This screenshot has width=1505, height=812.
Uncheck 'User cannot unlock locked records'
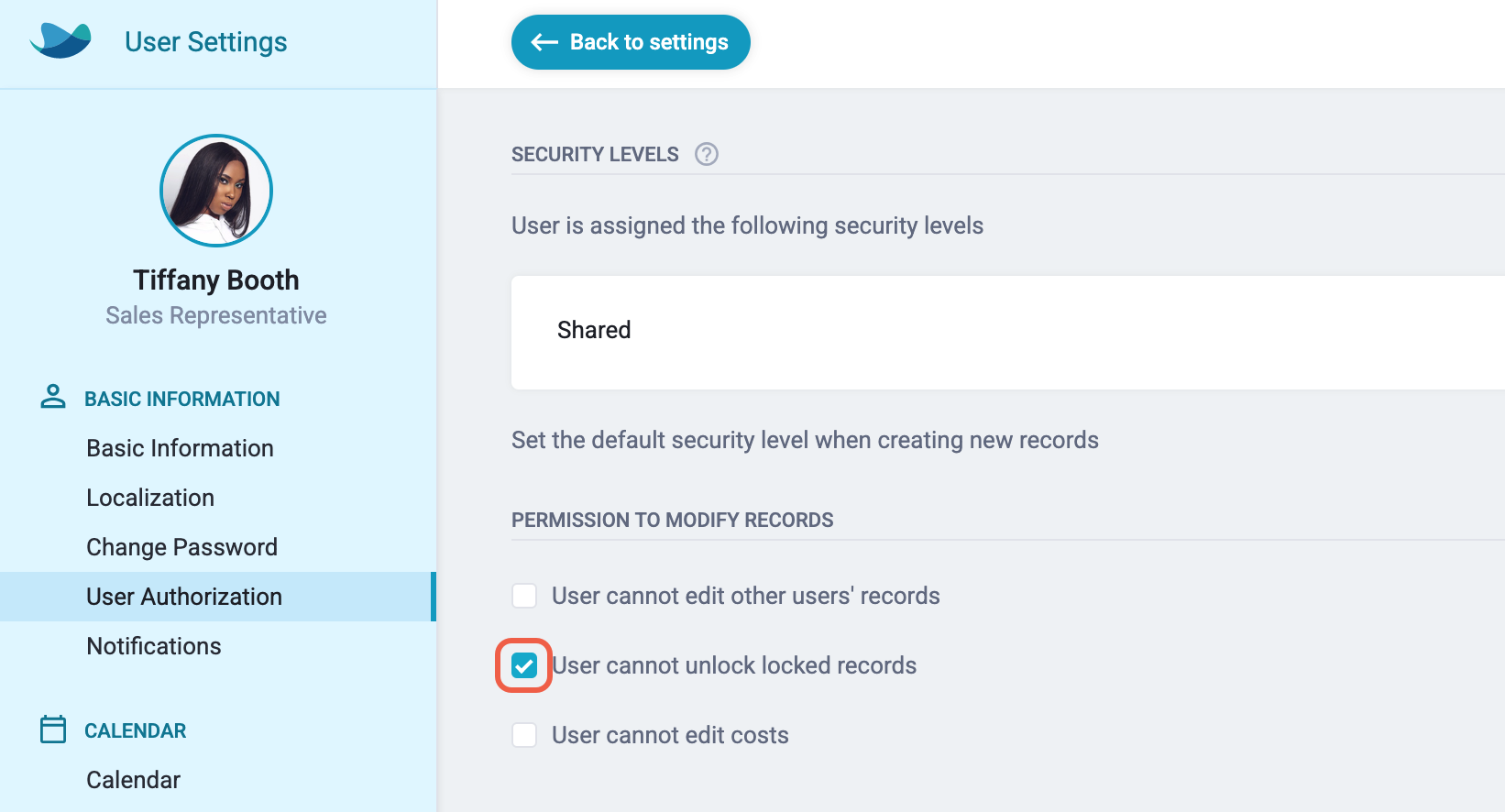(524, 665)
